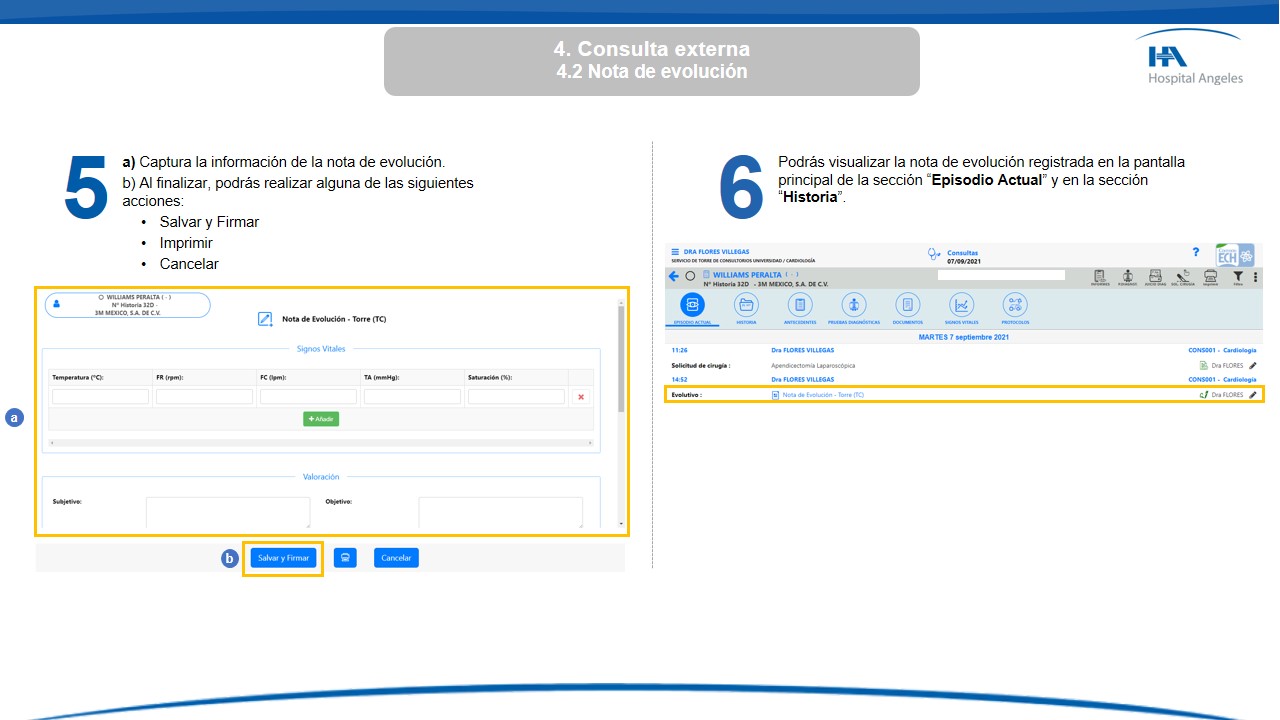Click the Protocolos icon
This screenshot has height=720, width=1280.
(1015, 306)
